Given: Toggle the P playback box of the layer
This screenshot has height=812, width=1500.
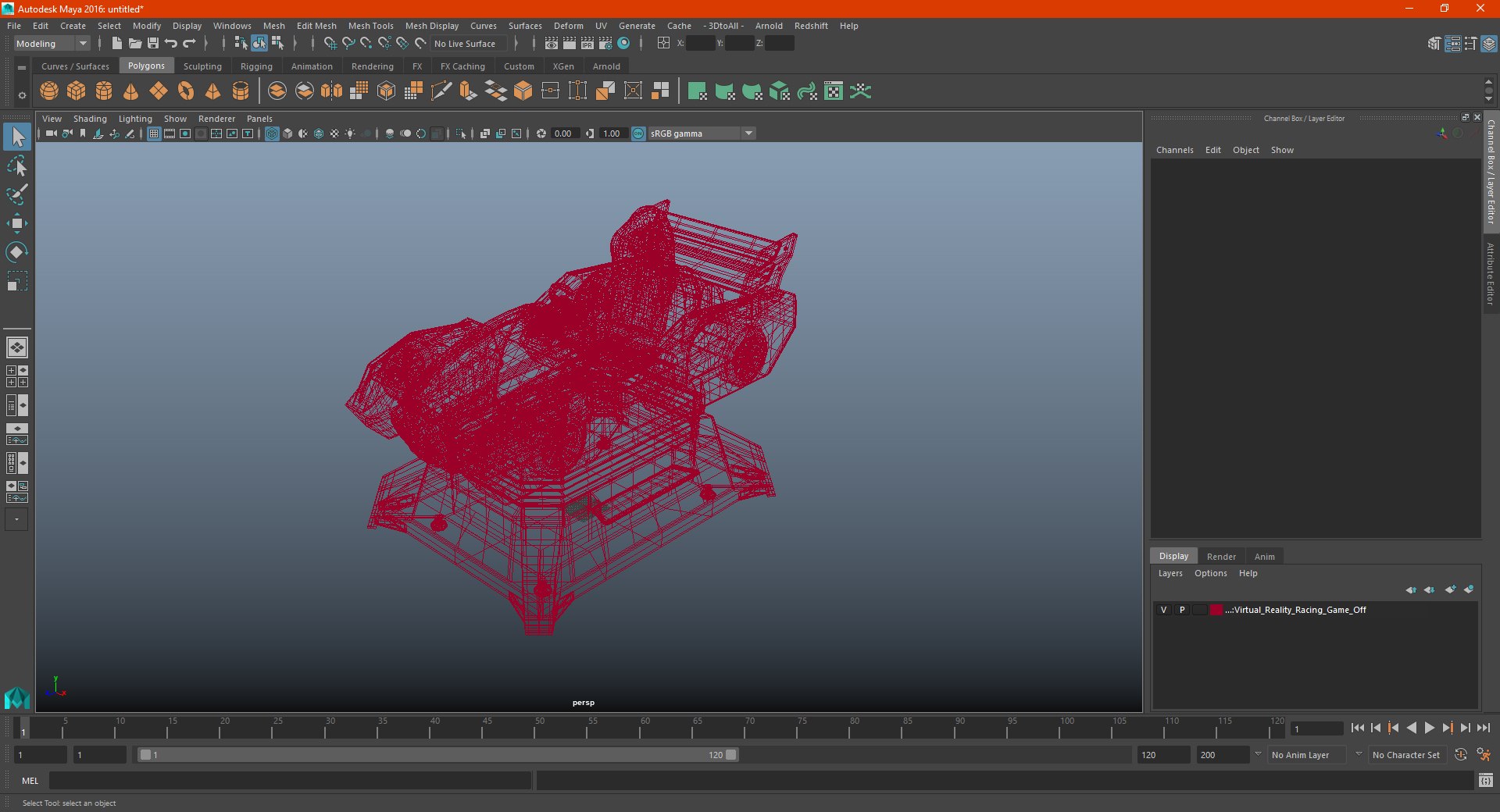Looking at the screenshot, I should pos(1182,610).
